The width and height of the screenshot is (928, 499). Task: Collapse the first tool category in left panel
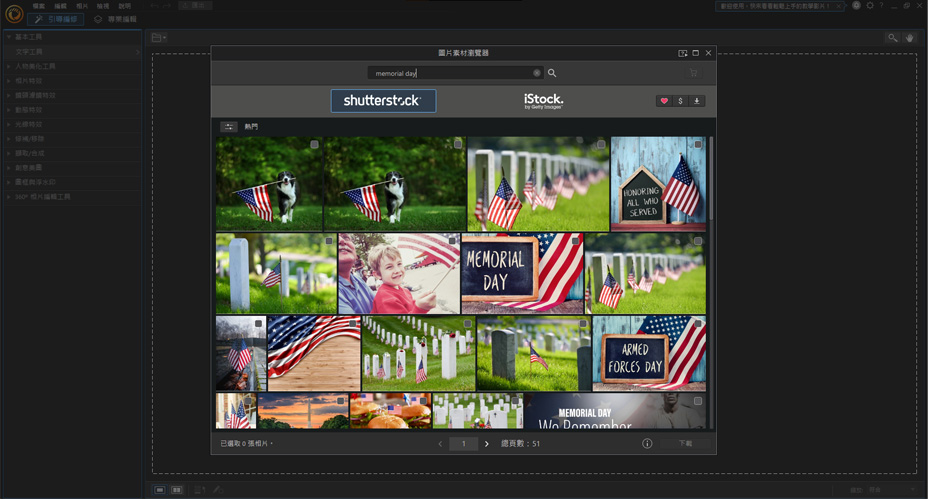pos(9,37)
